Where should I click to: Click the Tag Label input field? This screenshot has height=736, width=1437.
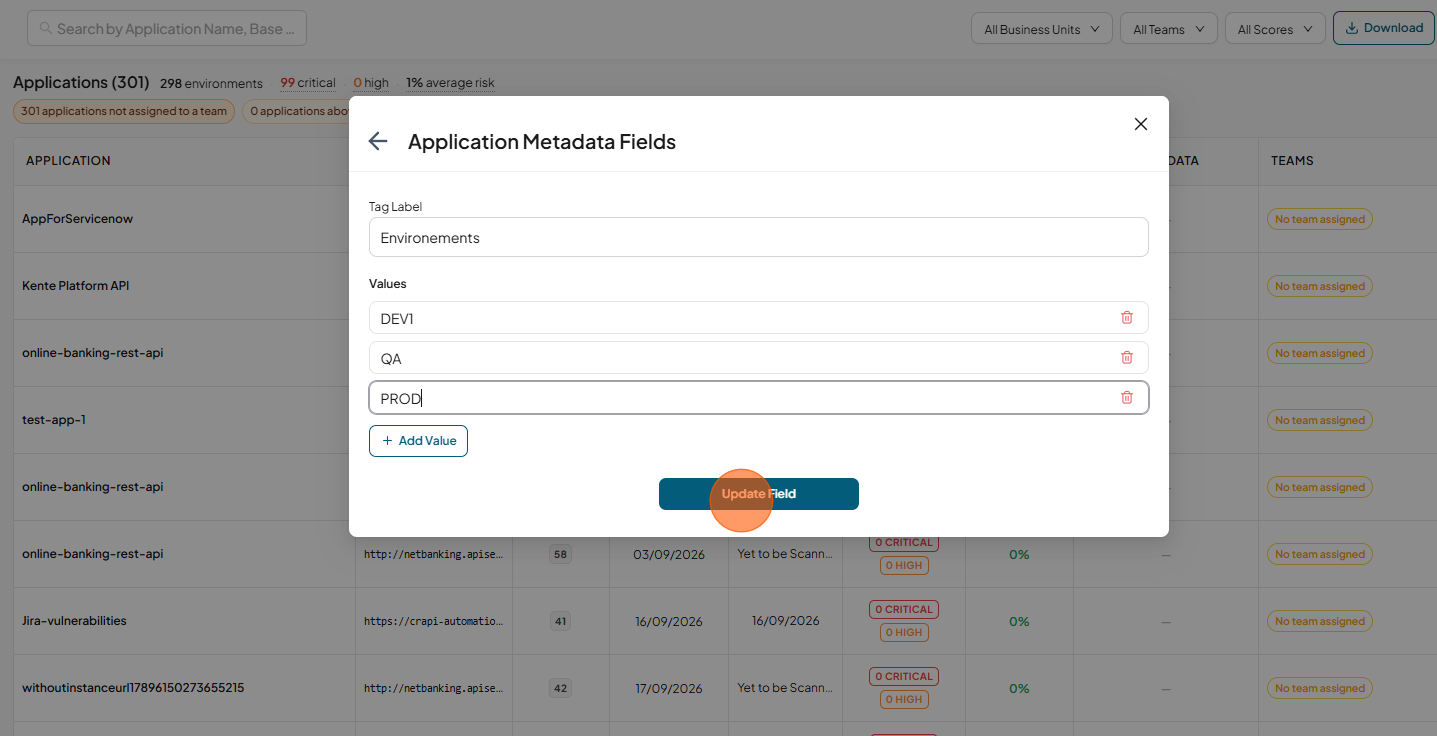click(x=758, y=237)
